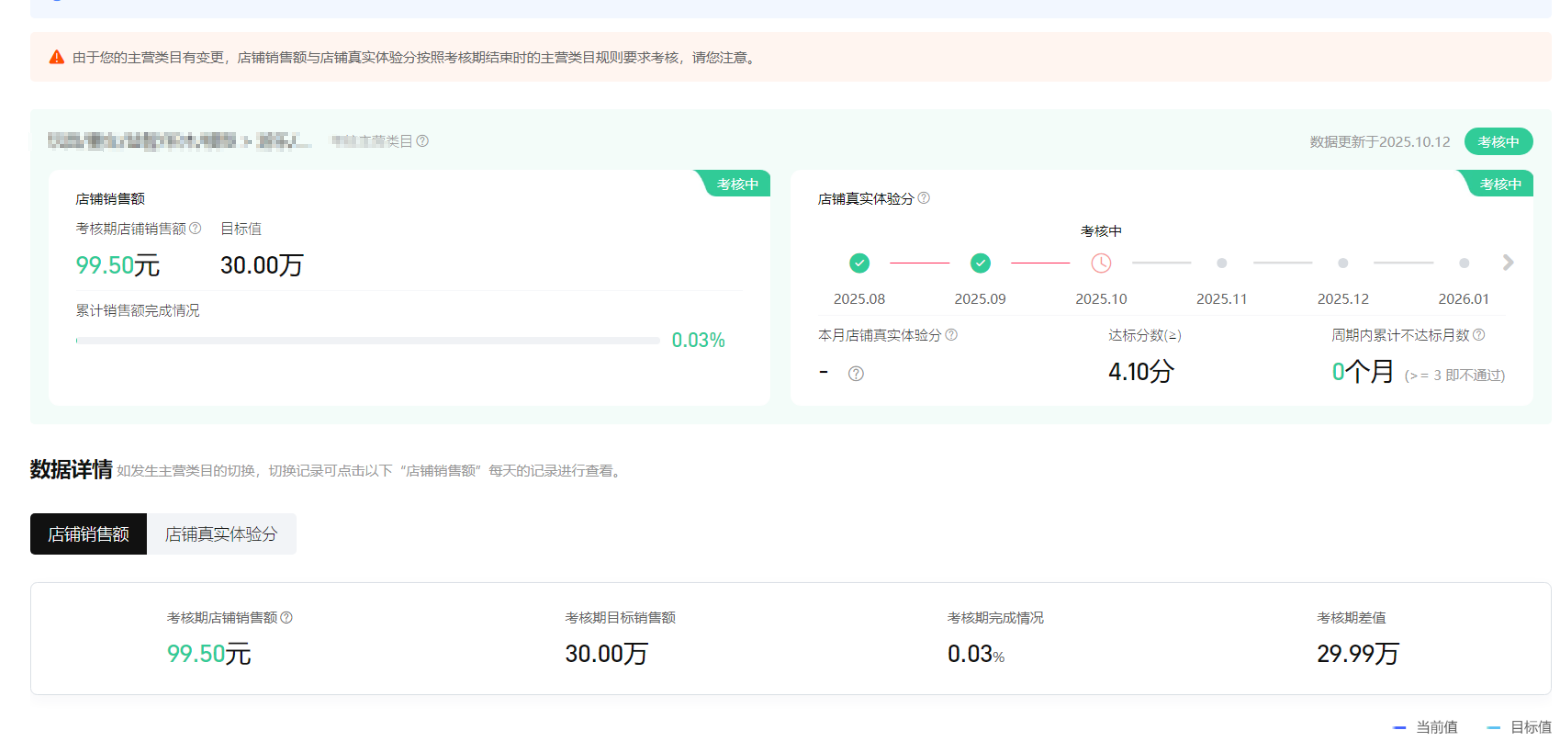Select the 2025.09 completed checkmark node
The width and height of the screenshot is (1555, 743).
980,263
